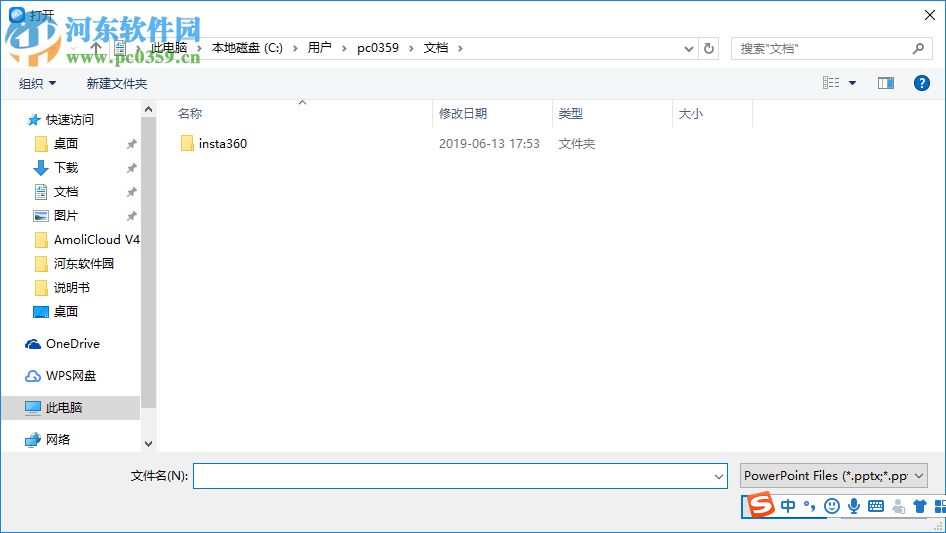Select 快速访问 in the navigation pane
The width and height of the screenshot is (946, 533).
pyautogui.click(x=70, y=120)
